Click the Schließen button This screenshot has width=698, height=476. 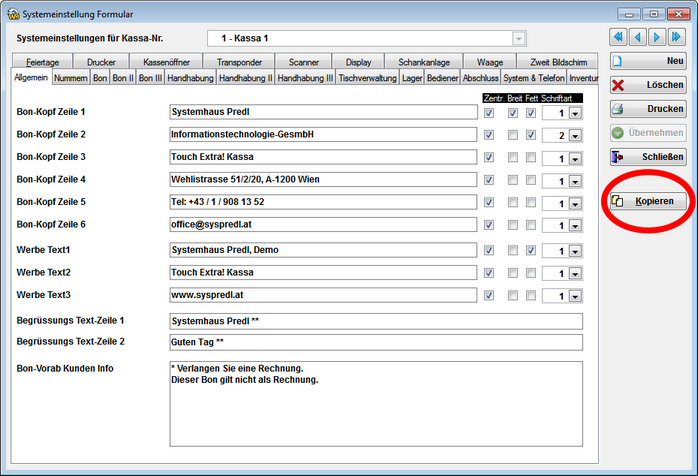[648, 157]
